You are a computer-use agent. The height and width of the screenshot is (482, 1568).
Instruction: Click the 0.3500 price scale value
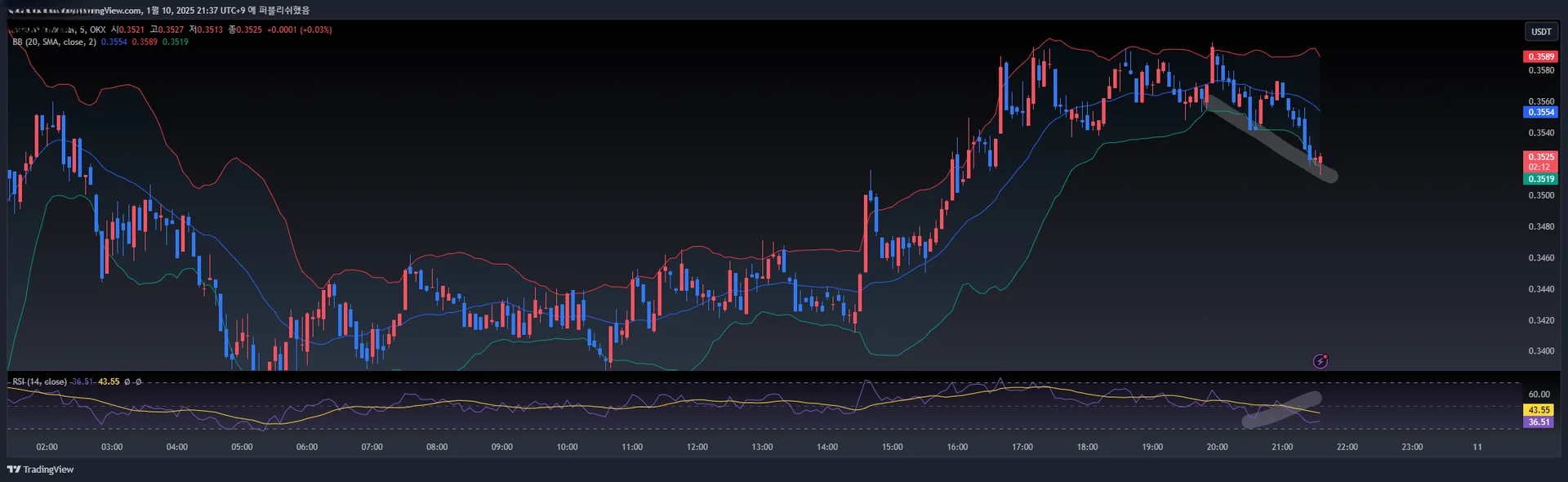[x=1541, y=195]
